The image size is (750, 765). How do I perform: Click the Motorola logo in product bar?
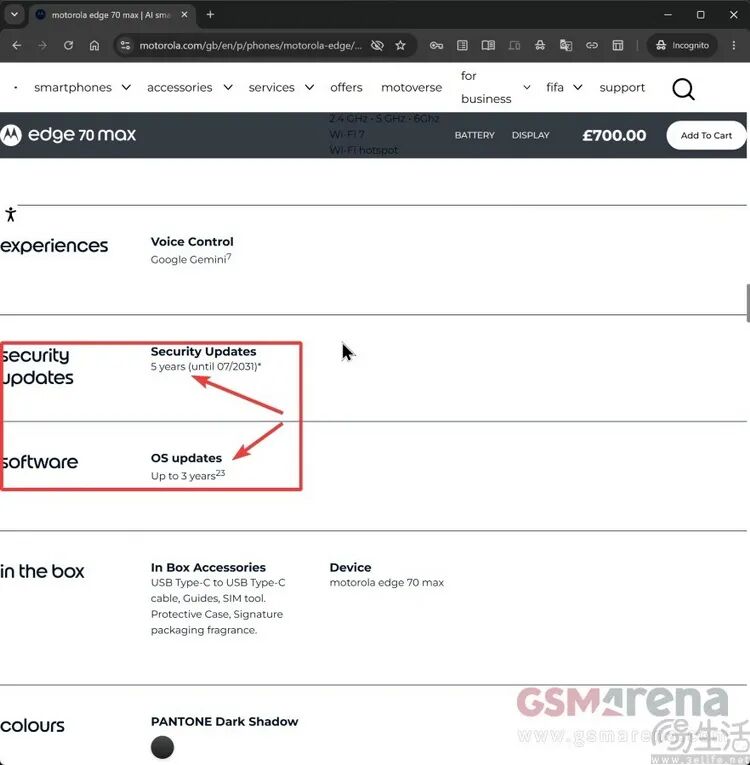point(11,135)
